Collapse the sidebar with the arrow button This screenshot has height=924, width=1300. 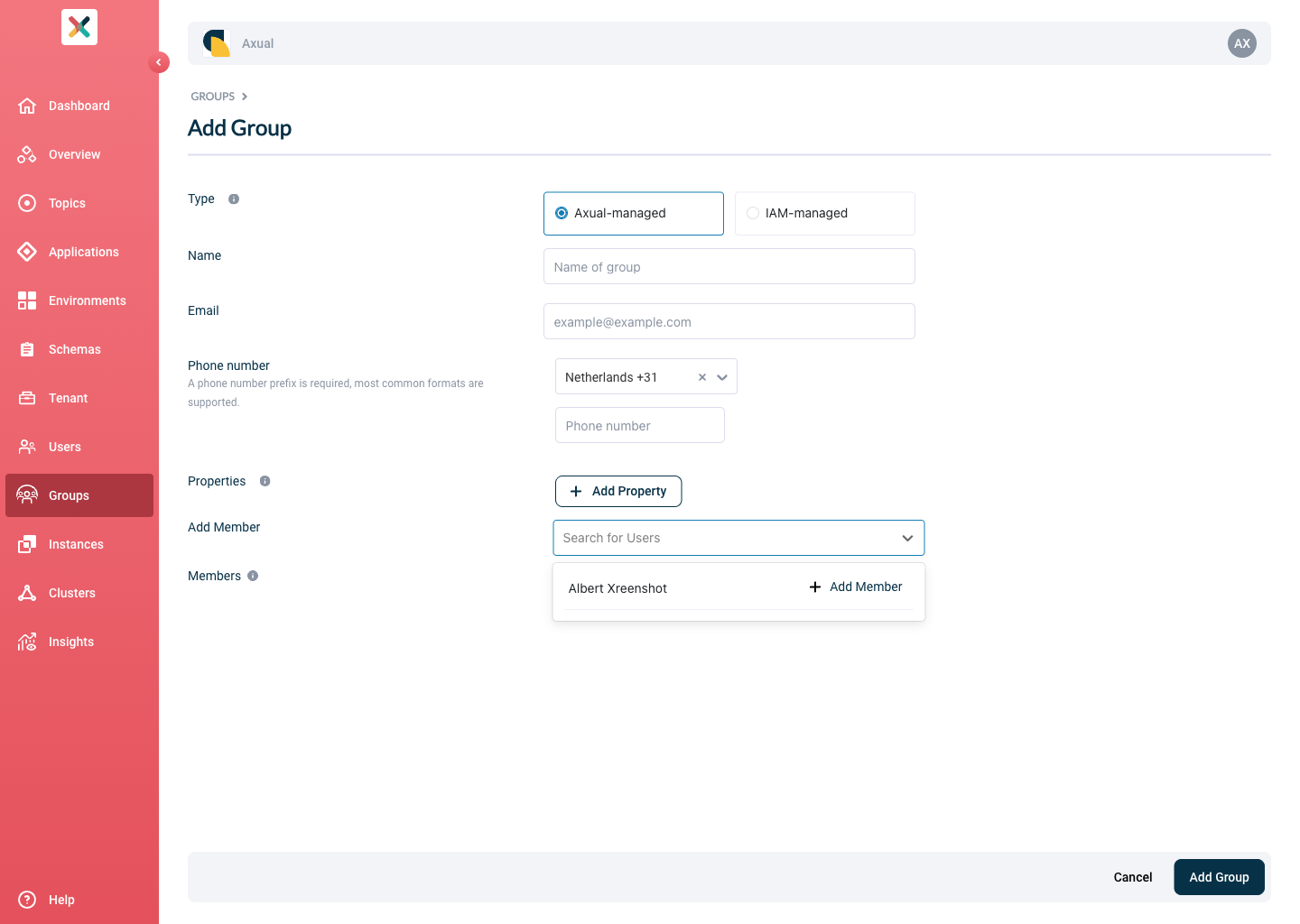click(159, 62)
